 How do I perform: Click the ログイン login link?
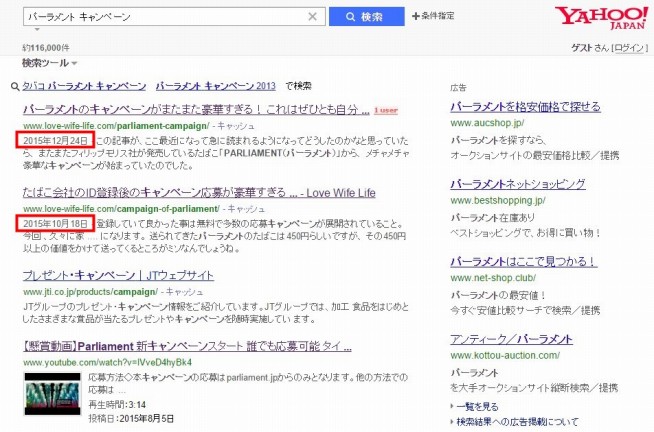630,48
